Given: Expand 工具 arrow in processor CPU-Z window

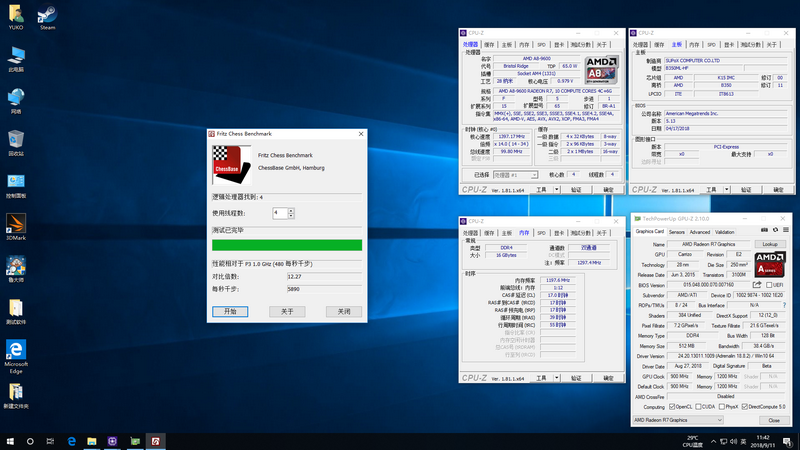Looking at the screenshot, I should [x=557, y=189].
